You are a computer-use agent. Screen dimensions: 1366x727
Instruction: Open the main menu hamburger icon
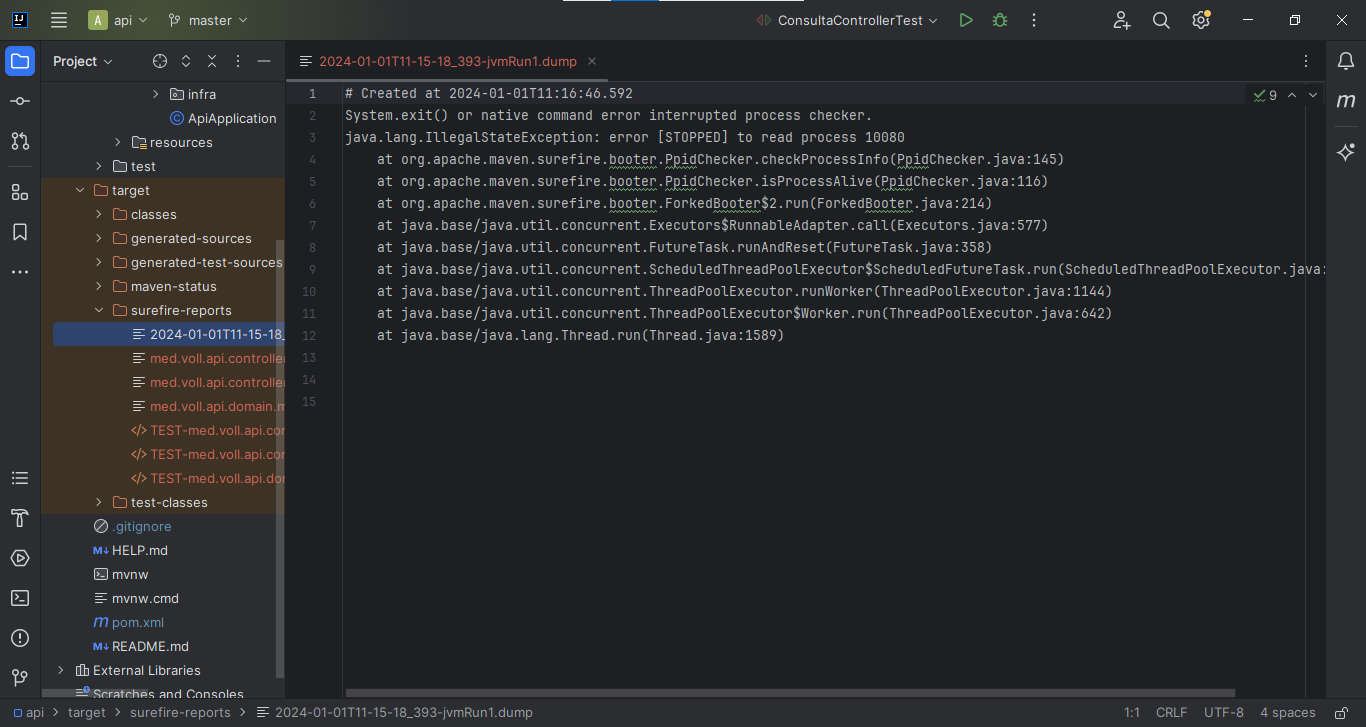click(x=59, y=20)
